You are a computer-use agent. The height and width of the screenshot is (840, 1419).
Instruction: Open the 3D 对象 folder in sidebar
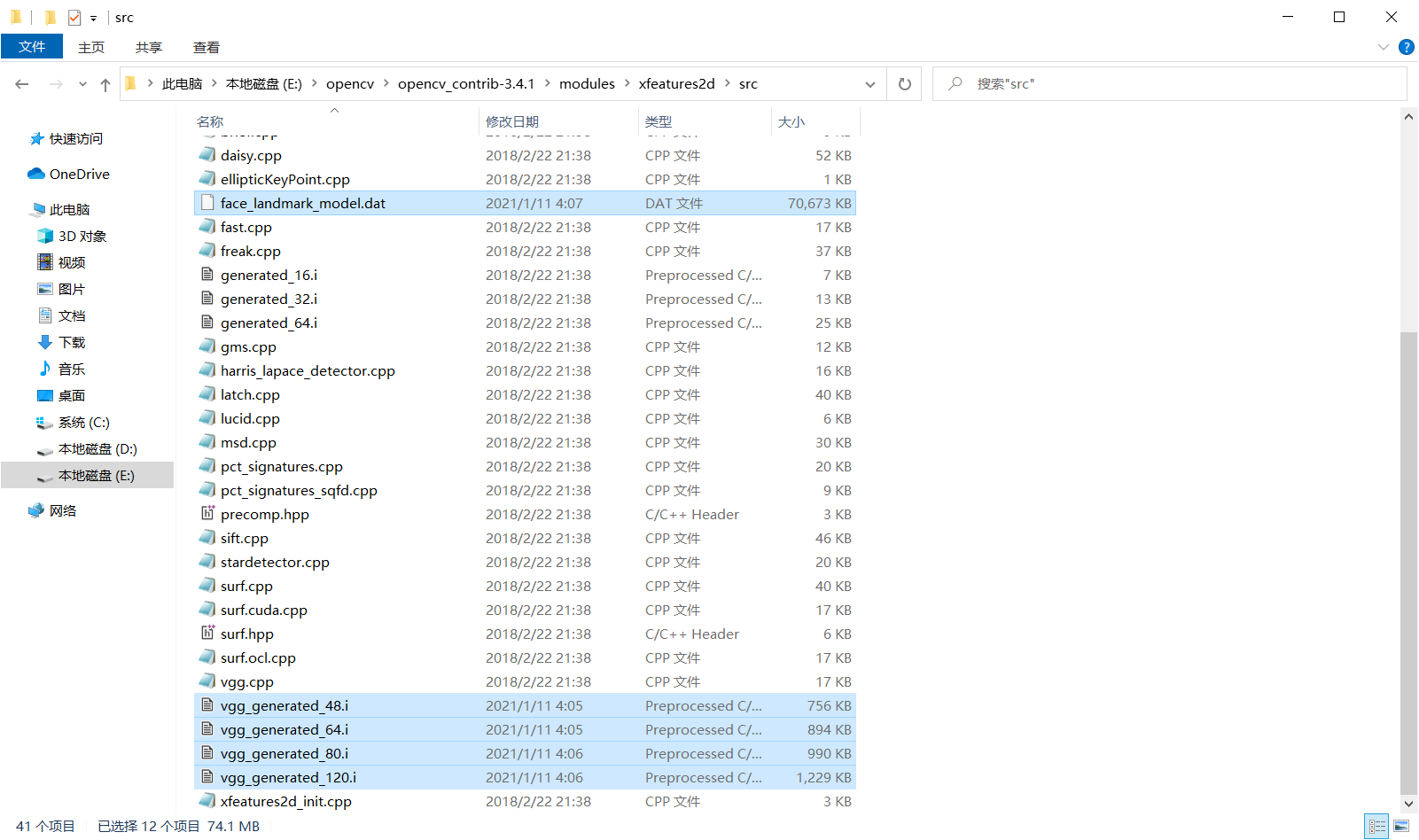[84, 236]
